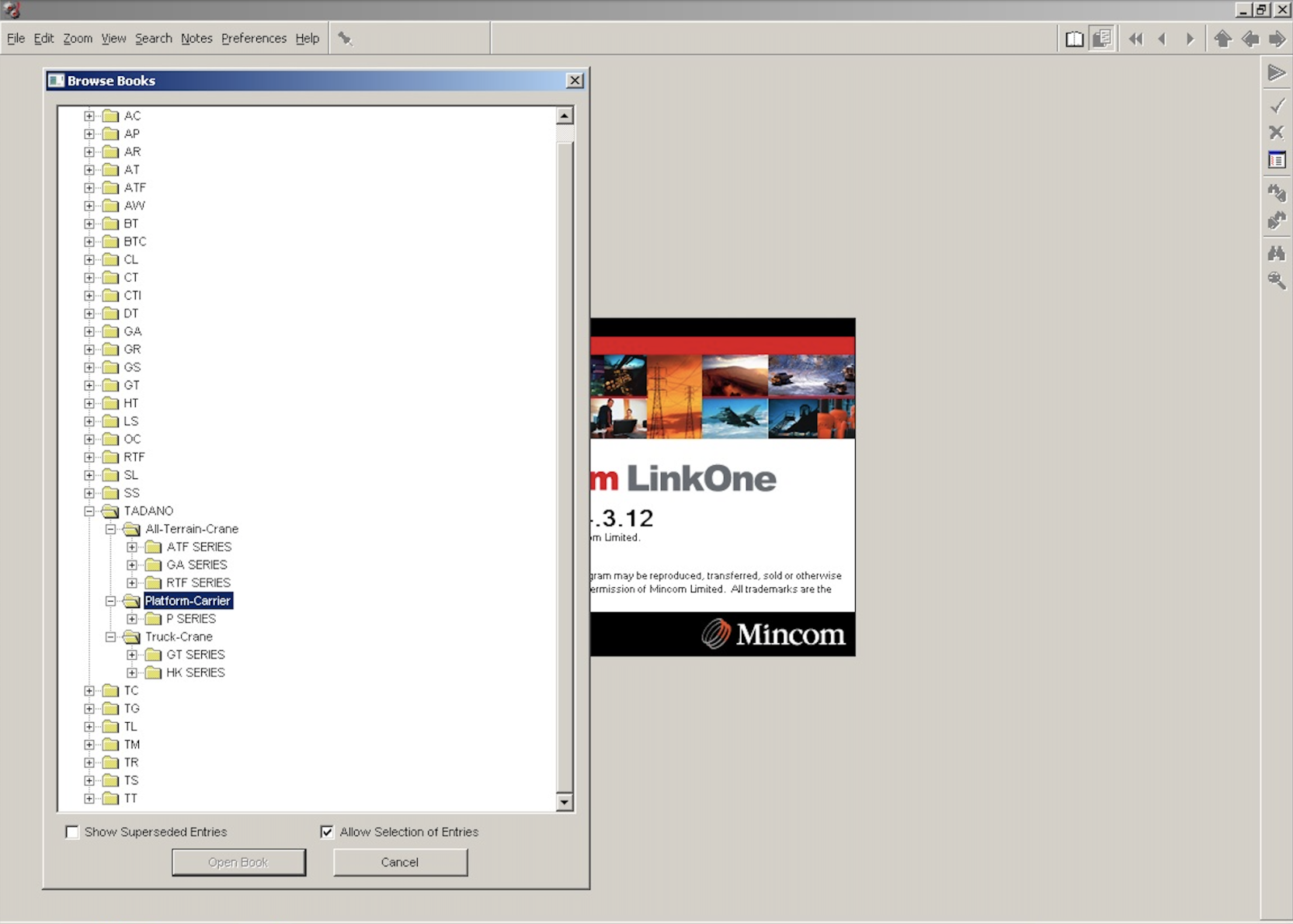Select the TM folder in tree
The height and width of the screenshot is (924, 1293).
point(132,745)
